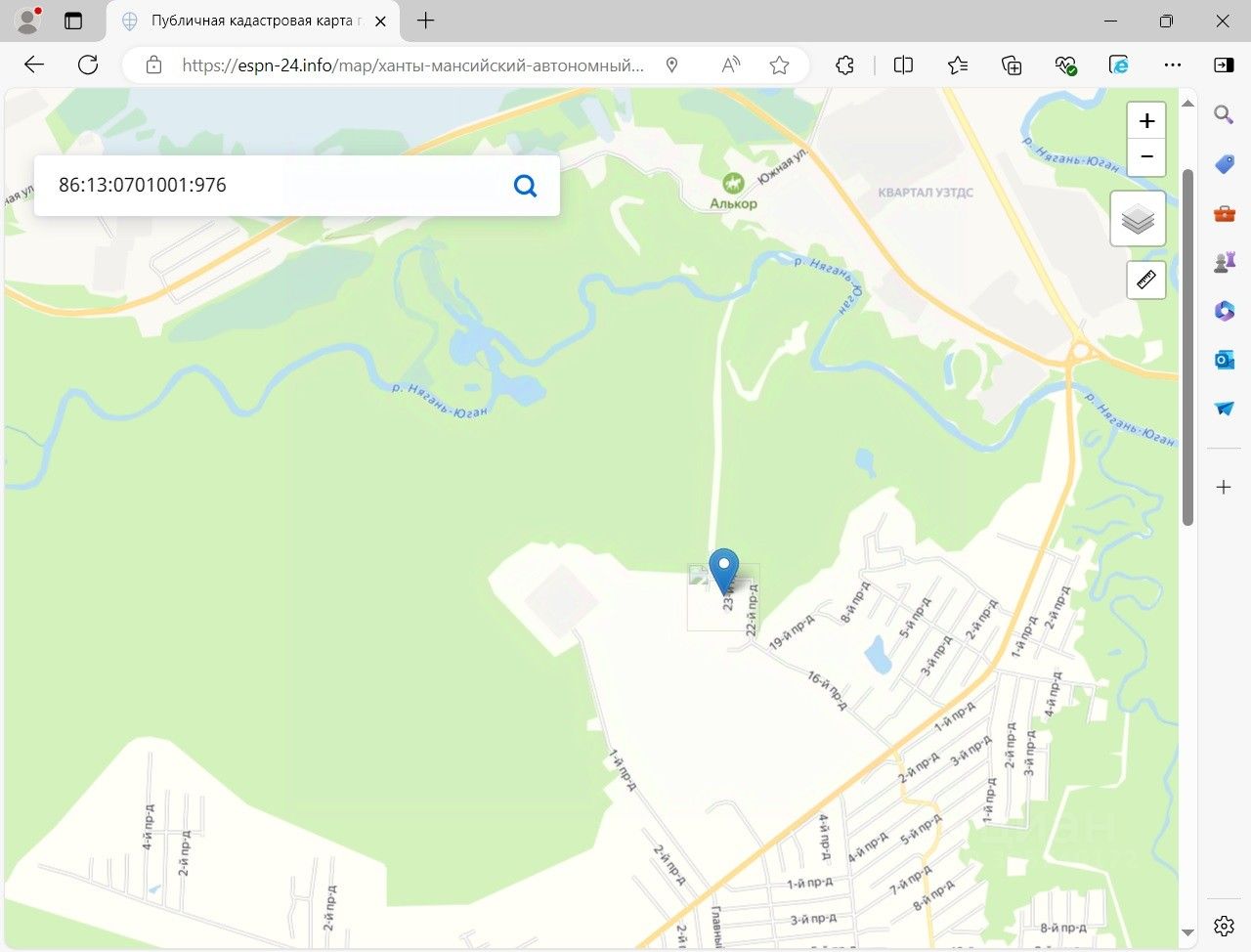Zoom in with the plus map button
Screen dimensions: 1251x952
click(x=1146, y=121)
